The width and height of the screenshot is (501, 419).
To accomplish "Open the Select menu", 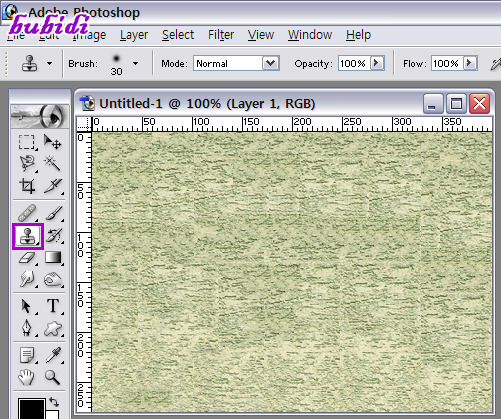I will pos(178,35).
